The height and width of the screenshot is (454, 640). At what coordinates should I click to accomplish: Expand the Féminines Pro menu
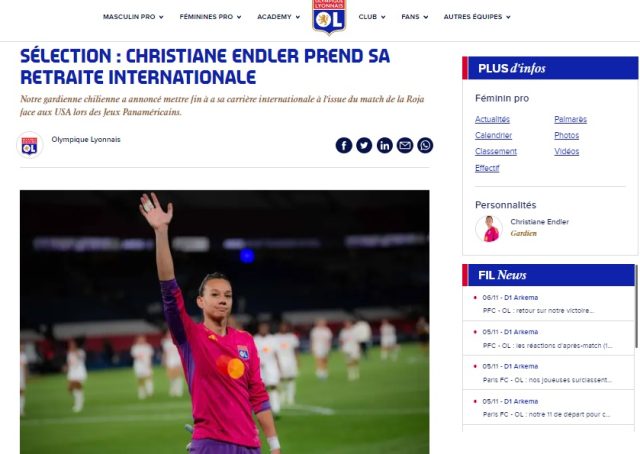pos(210,17)
